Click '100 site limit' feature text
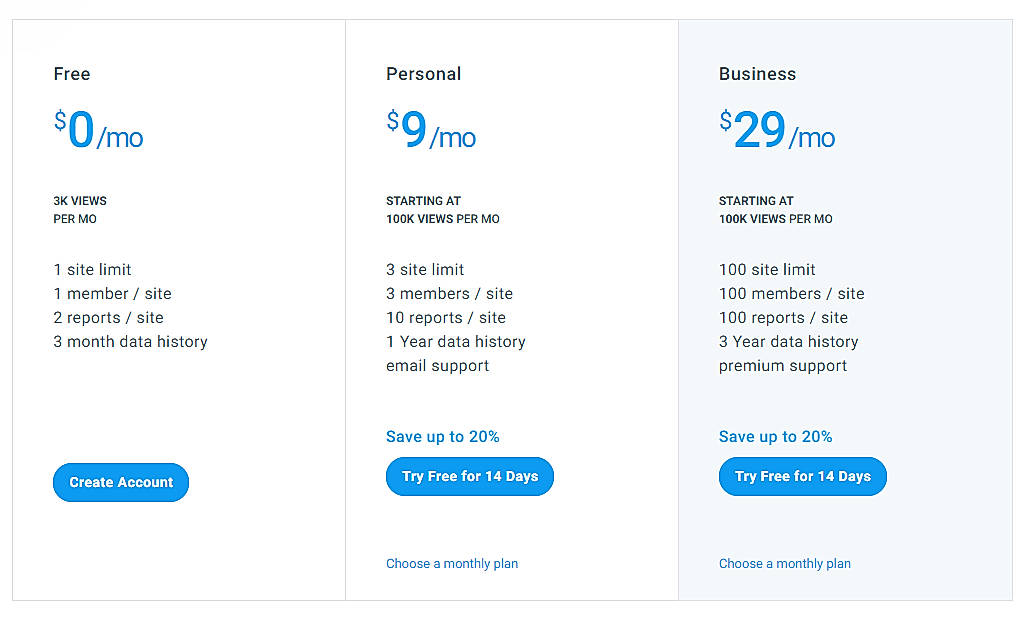The height and width of the screenshot is (620, 1027). click(767, 270)
